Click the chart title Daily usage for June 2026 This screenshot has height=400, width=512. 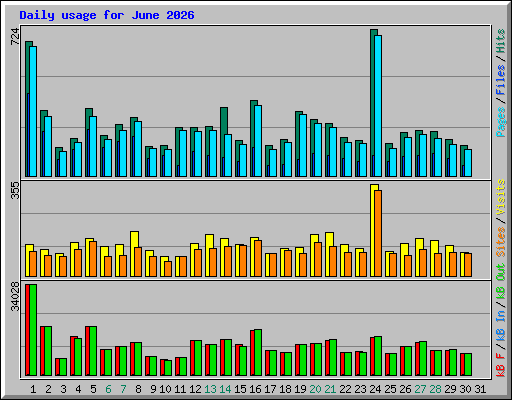(x=107, y=15)
